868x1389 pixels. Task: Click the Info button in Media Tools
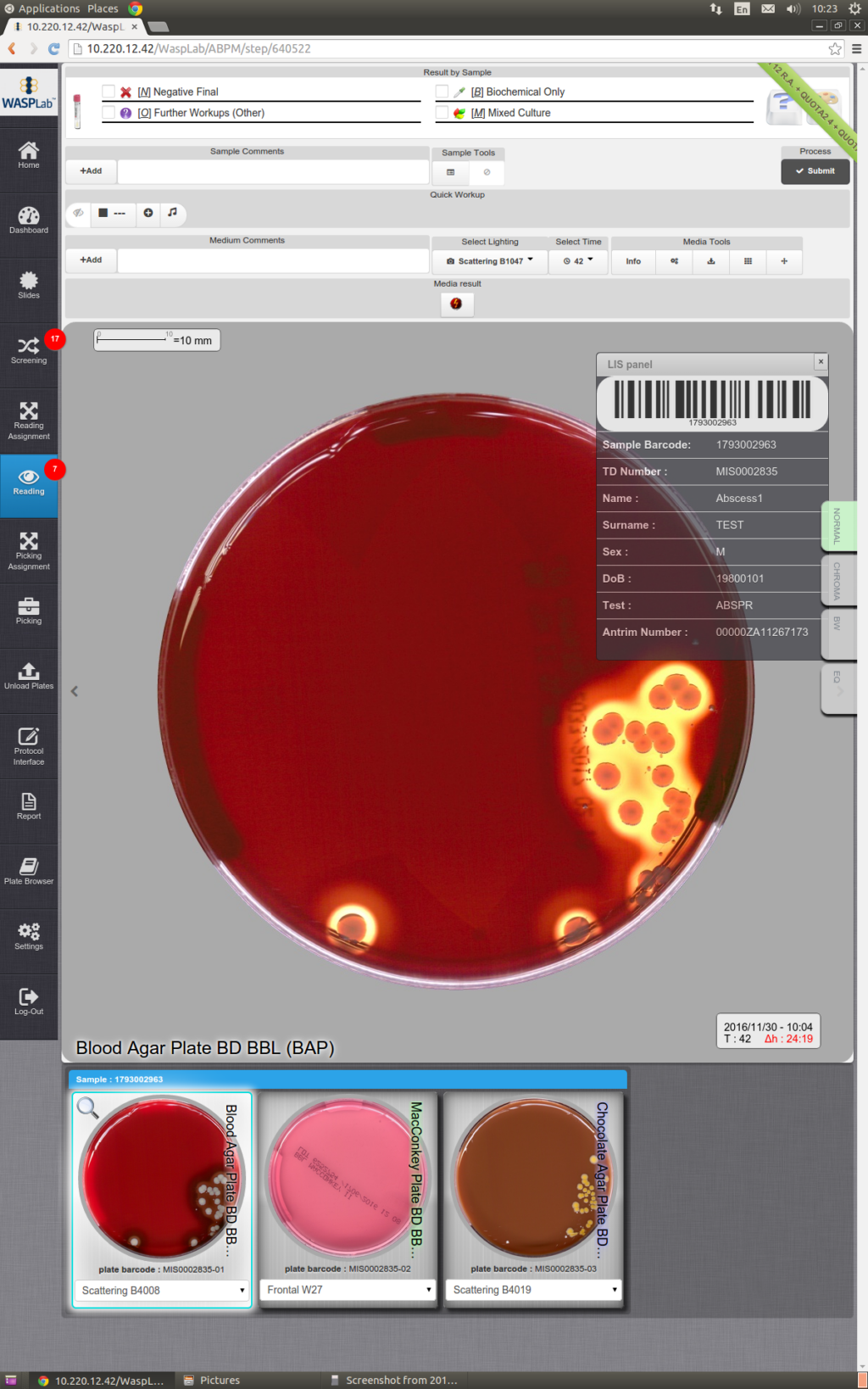tap(633, 261)
